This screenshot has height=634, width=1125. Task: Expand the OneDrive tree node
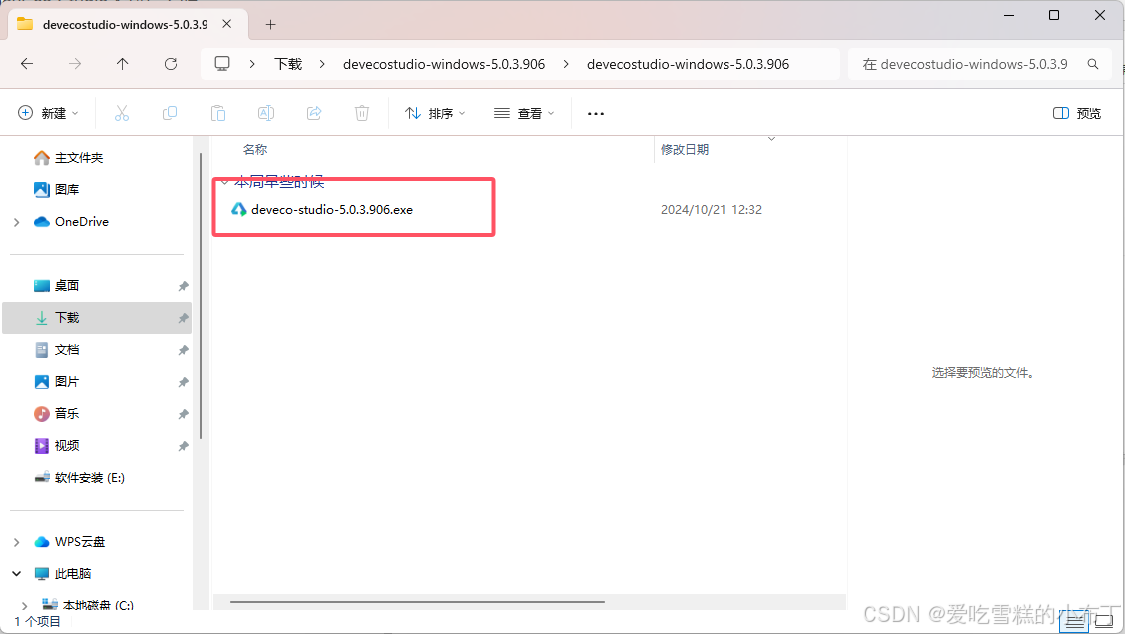pyautogui.click(x=17, y=222)
